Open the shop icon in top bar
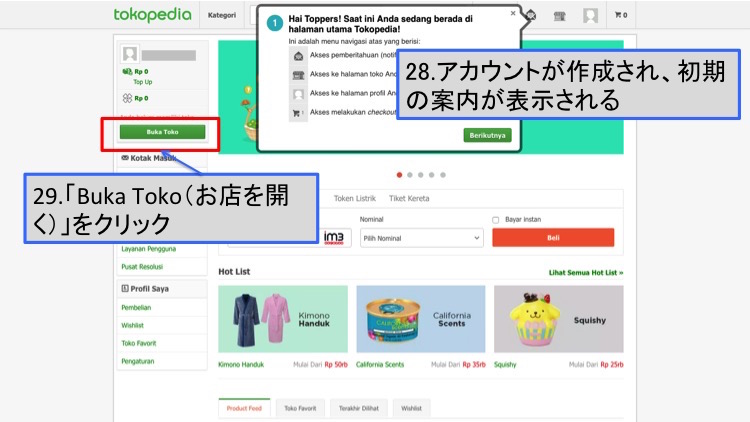Image resolution: width=750 pixels, height=422 pixels. 560,16
